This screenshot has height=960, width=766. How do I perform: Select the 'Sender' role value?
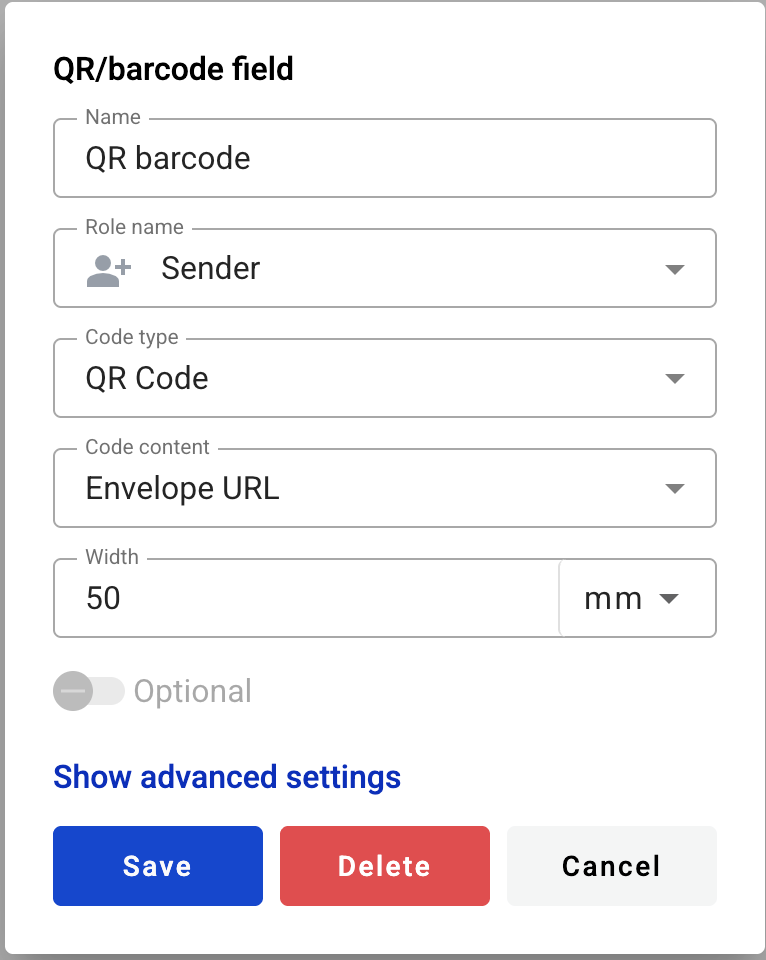pos(210,268)
